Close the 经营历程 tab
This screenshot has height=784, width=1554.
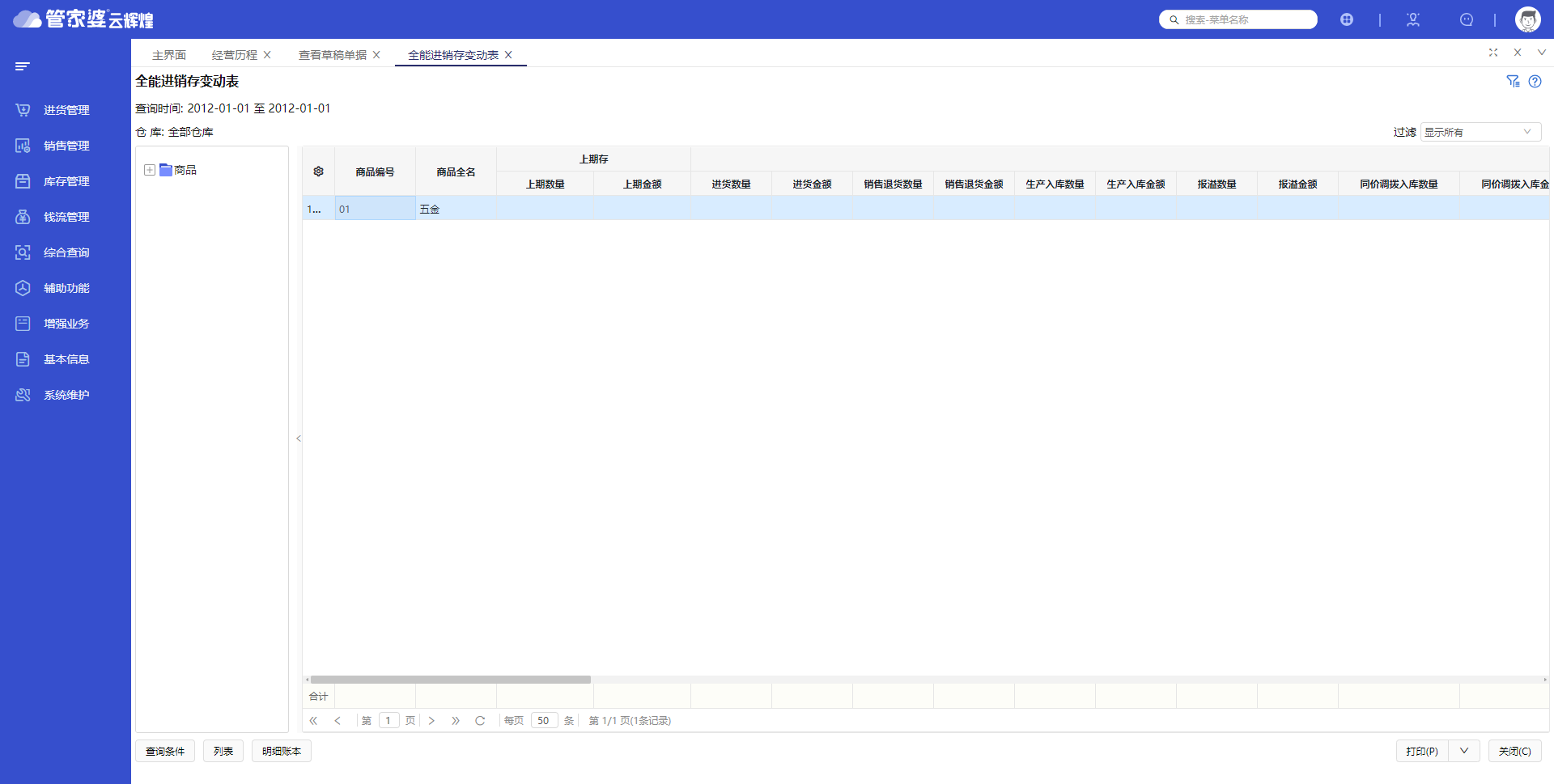pos(267,55)
